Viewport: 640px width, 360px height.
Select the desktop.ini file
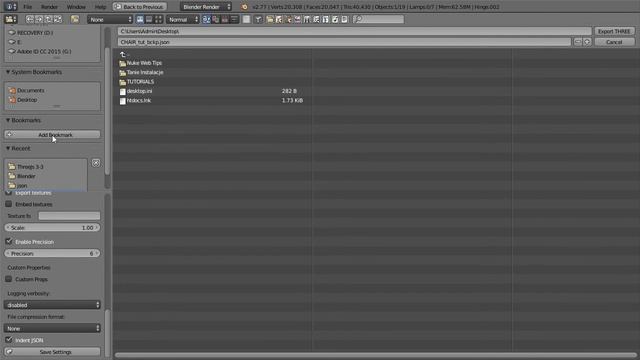coord(139,91)
